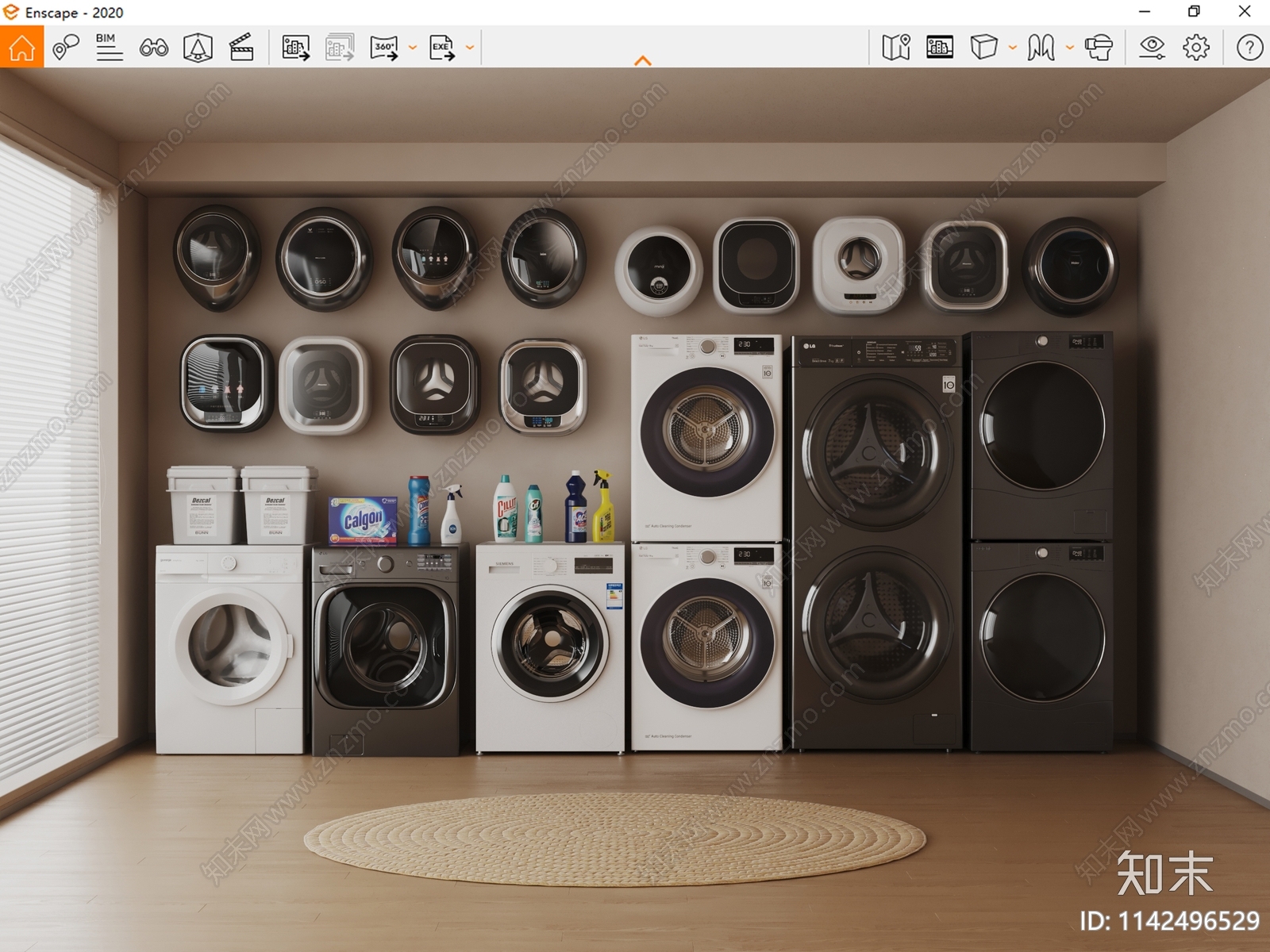Toggle the Mini Map icon
The height and width of the screenshot is (952, 1270).
(896, 48)
